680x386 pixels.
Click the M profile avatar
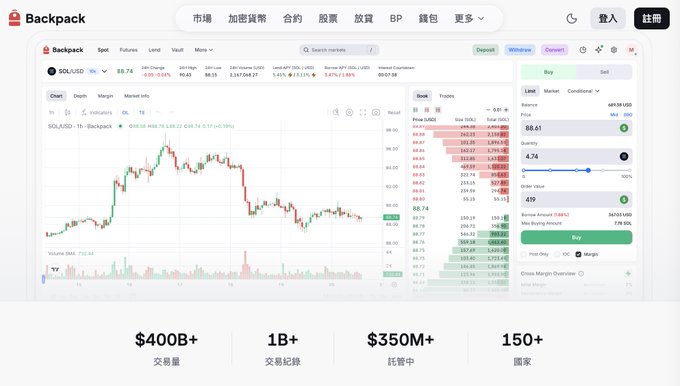(x=631, y=50)
